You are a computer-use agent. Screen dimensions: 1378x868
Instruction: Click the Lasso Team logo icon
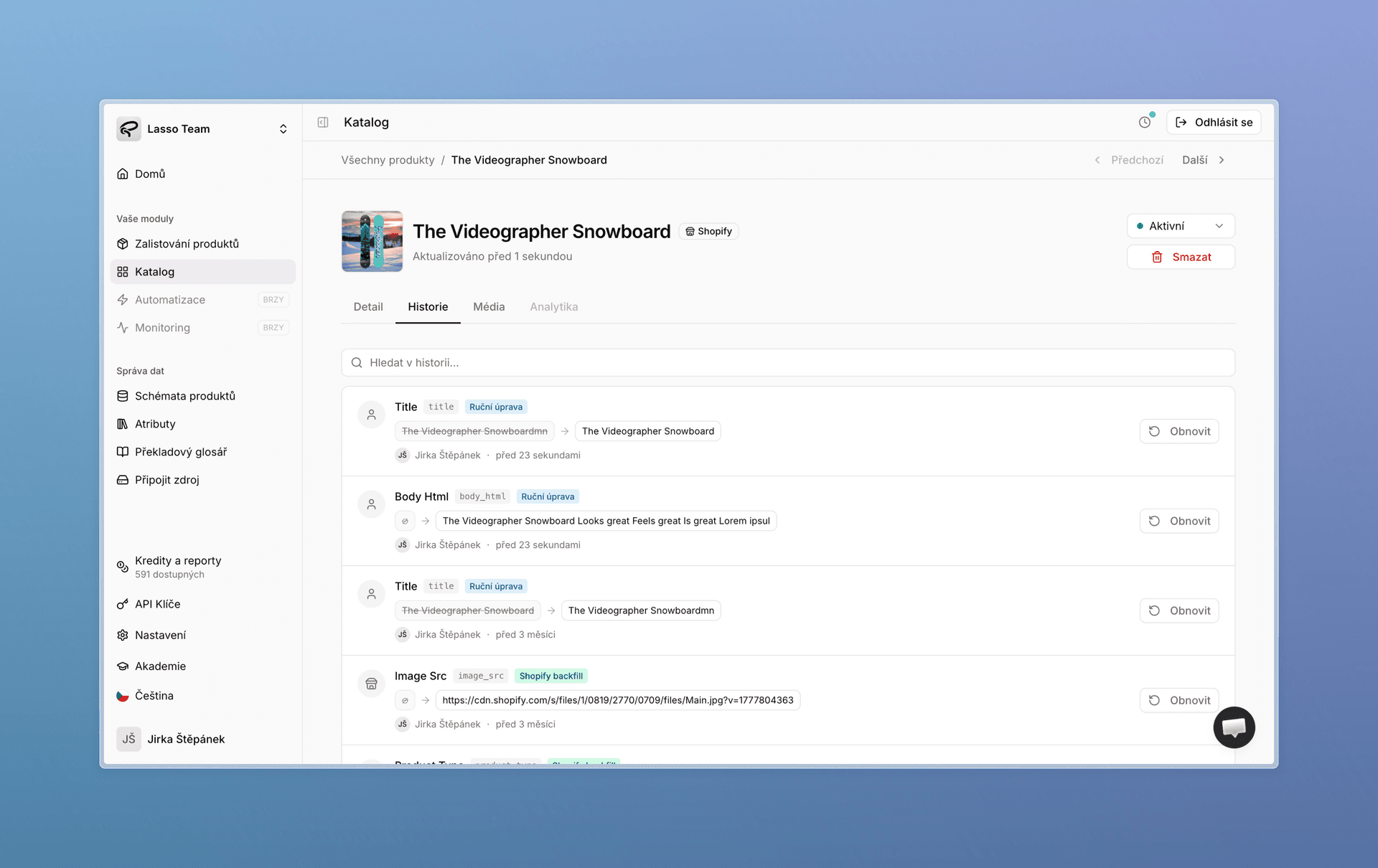pos(128,129)
